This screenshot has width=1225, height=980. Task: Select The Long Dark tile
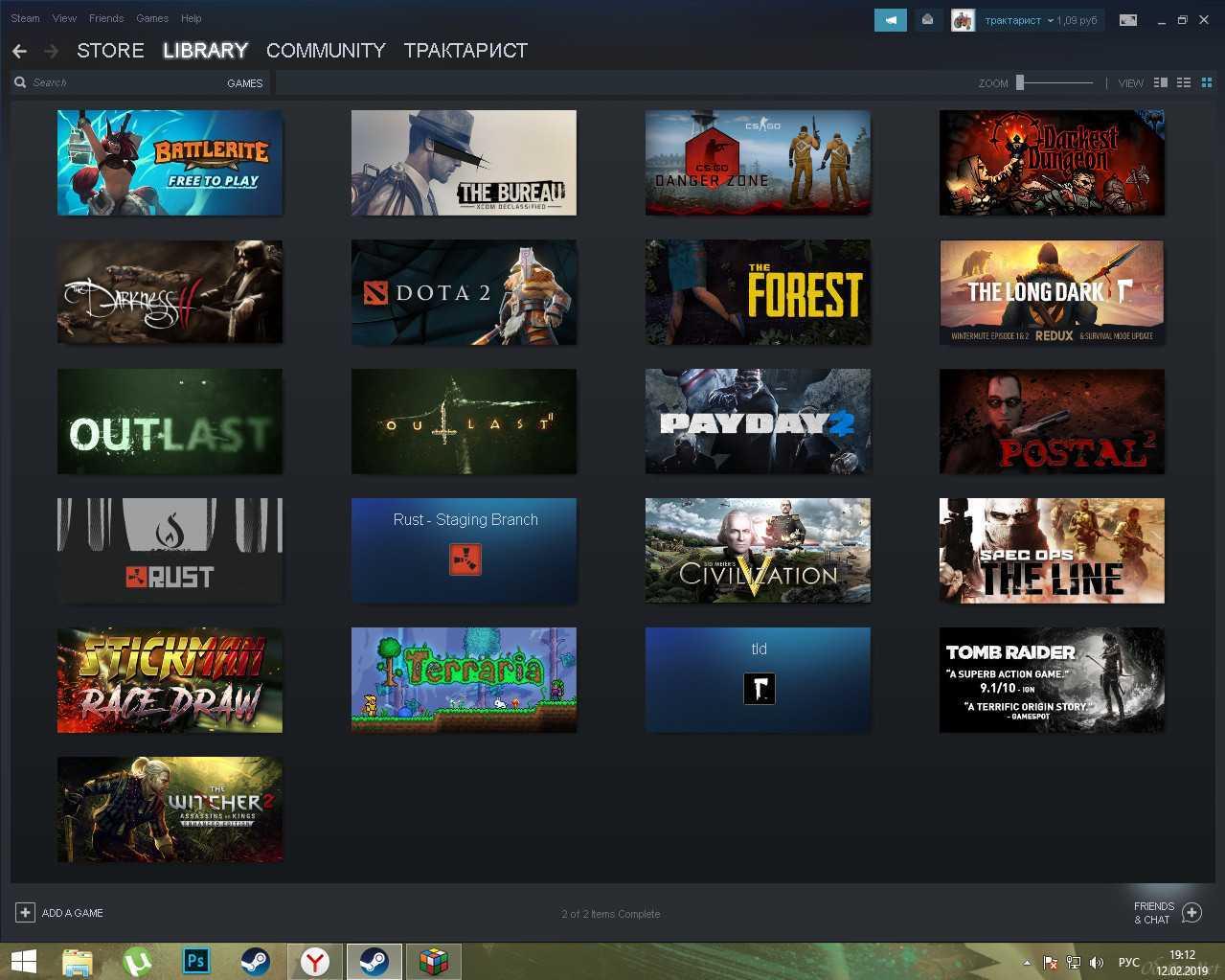(1052, 292)
